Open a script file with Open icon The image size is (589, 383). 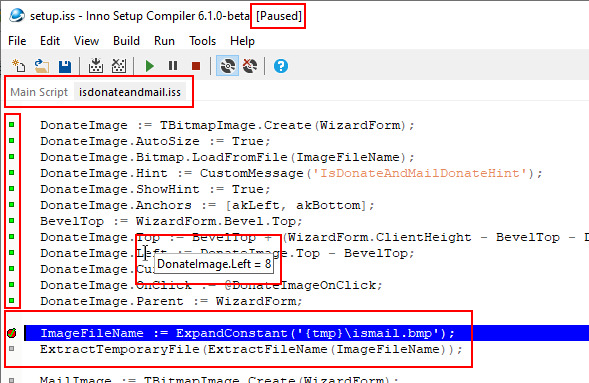[x=42, y=66]
